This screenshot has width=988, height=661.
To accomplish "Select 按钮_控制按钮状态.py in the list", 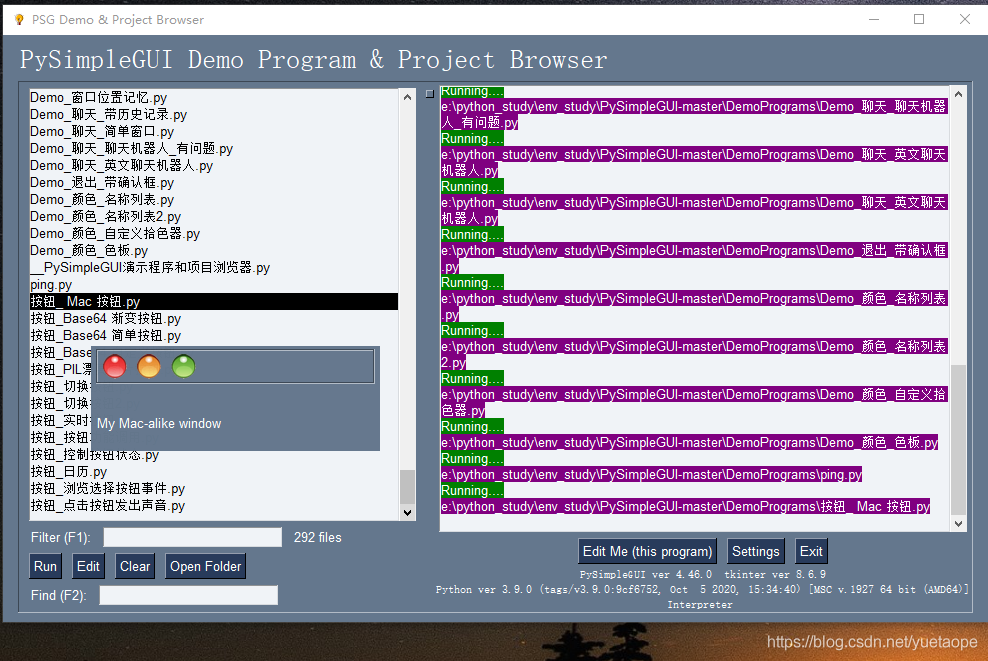I will point(214,455).
